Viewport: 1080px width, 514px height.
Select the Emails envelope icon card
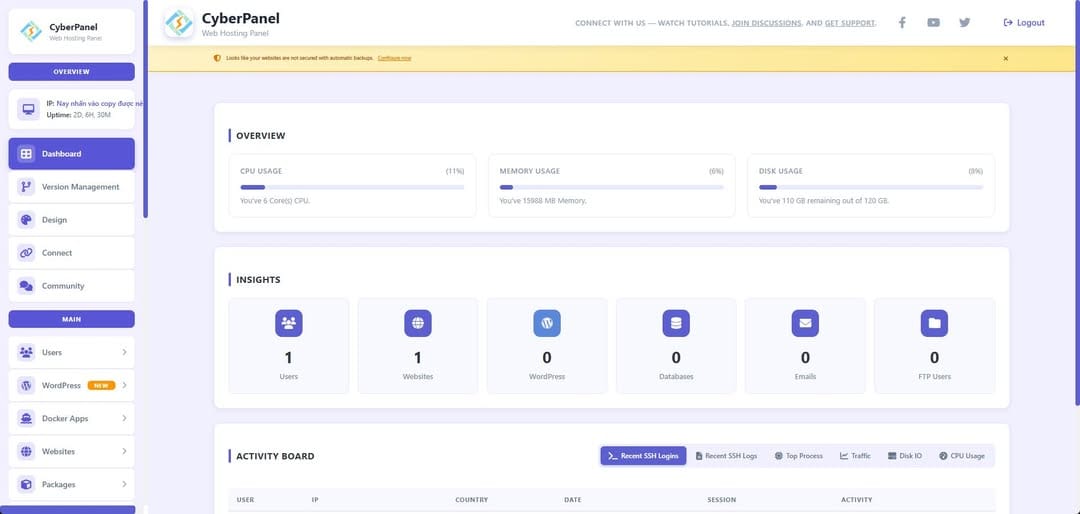[805, 323]
